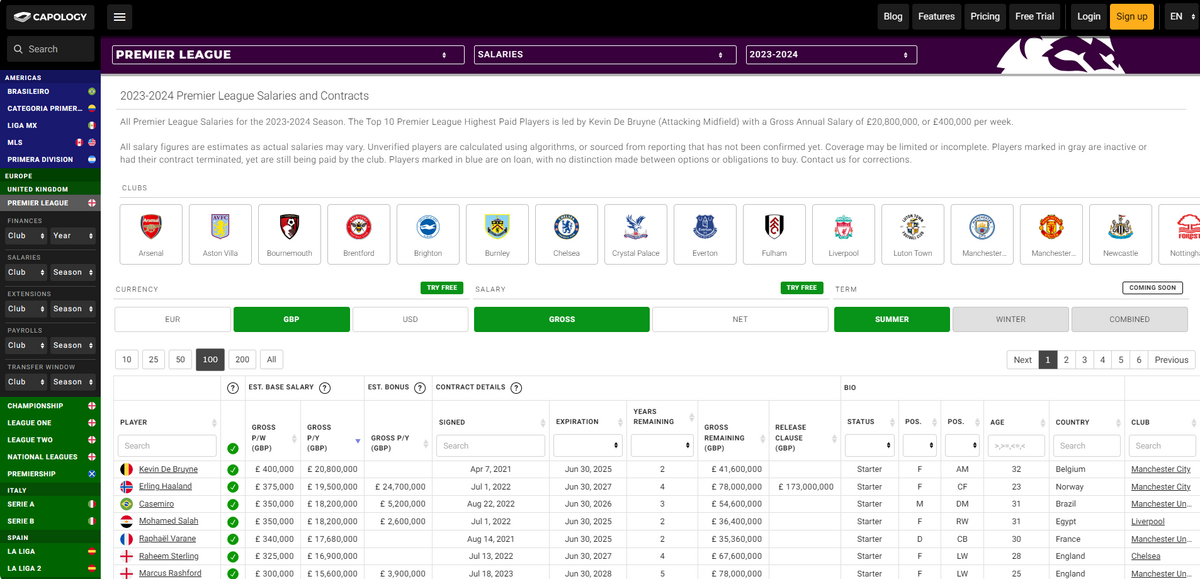Click the green verified filter checkmark
Image resolution: width=1200 pixels, height=579 pixels.
(233, 449)
